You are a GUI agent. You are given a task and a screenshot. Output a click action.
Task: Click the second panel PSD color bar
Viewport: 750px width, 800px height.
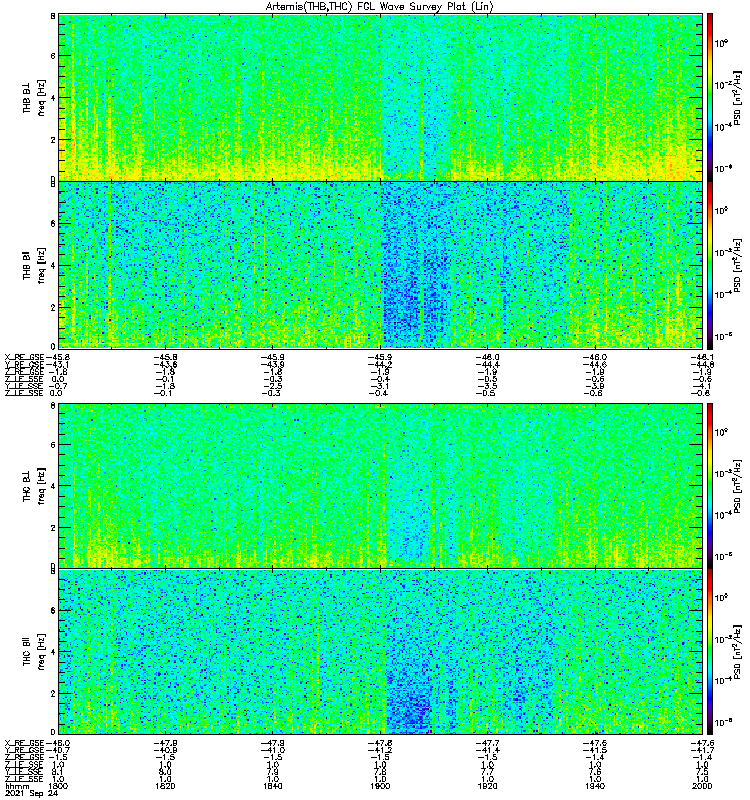click(710, 265)
